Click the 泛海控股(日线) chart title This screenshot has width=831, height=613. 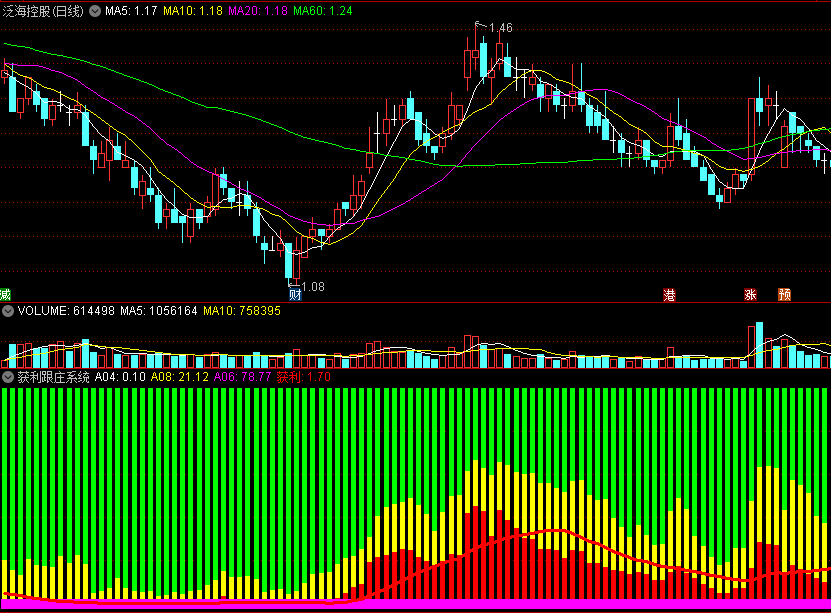point(43,11)
